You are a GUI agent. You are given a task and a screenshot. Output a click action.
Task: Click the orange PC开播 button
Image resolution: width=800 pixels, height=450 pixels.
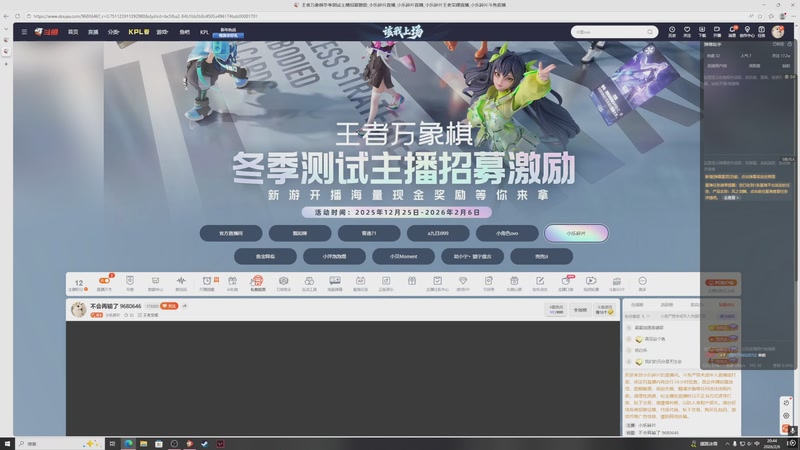click(721, 283)
